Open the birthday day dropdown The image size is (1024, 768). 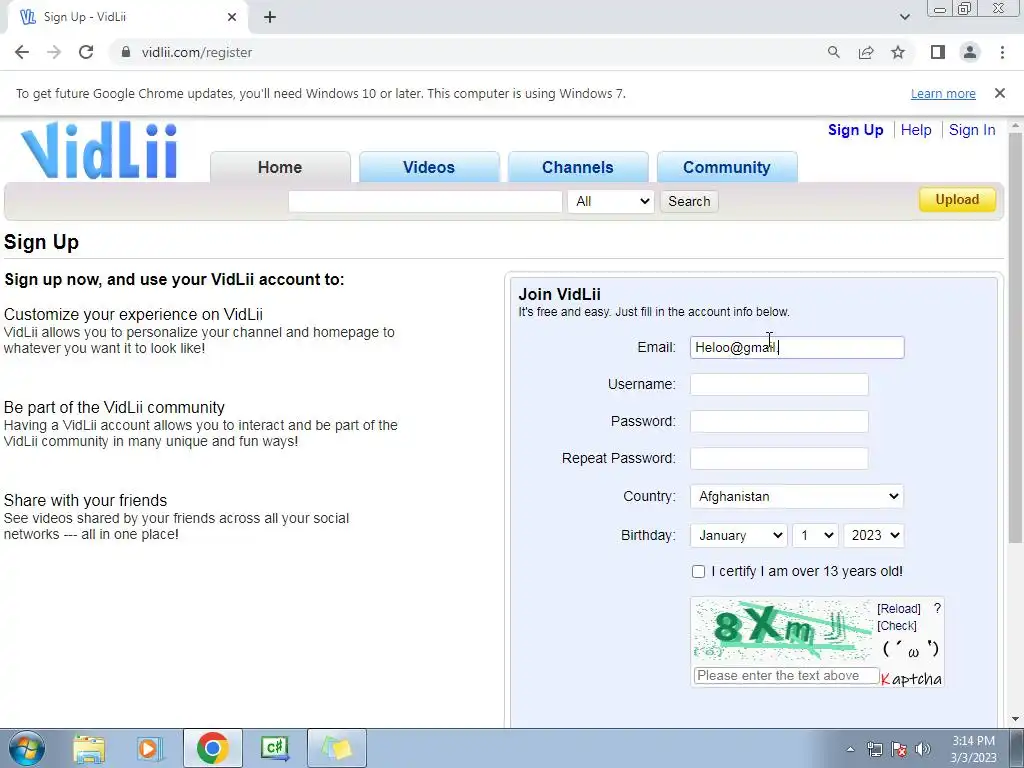point(815,536)
